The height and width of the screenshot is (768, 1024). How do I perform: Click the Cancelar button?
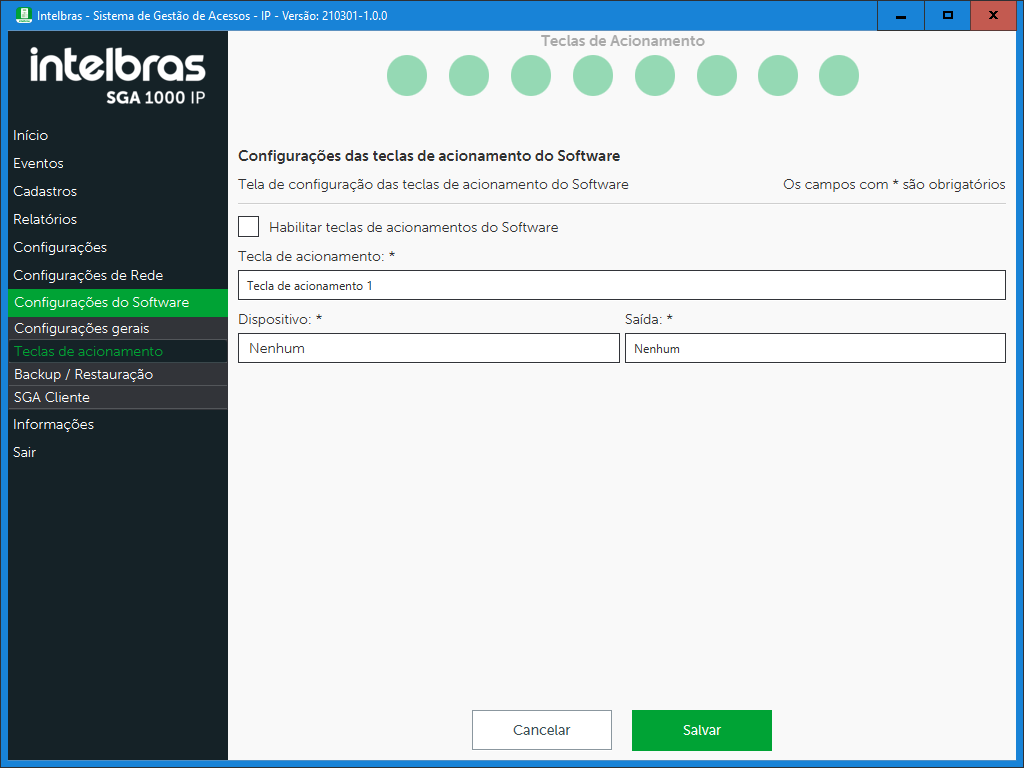pyautogui.click(x=541, y=730)
